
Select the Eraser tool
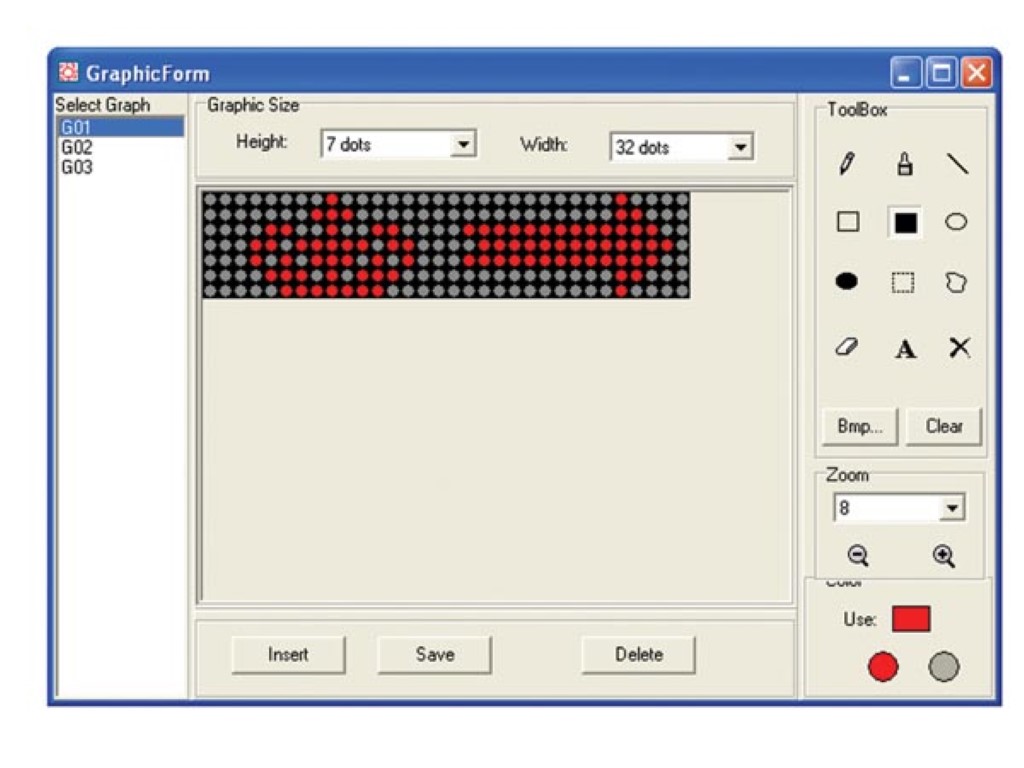[847, 347]
